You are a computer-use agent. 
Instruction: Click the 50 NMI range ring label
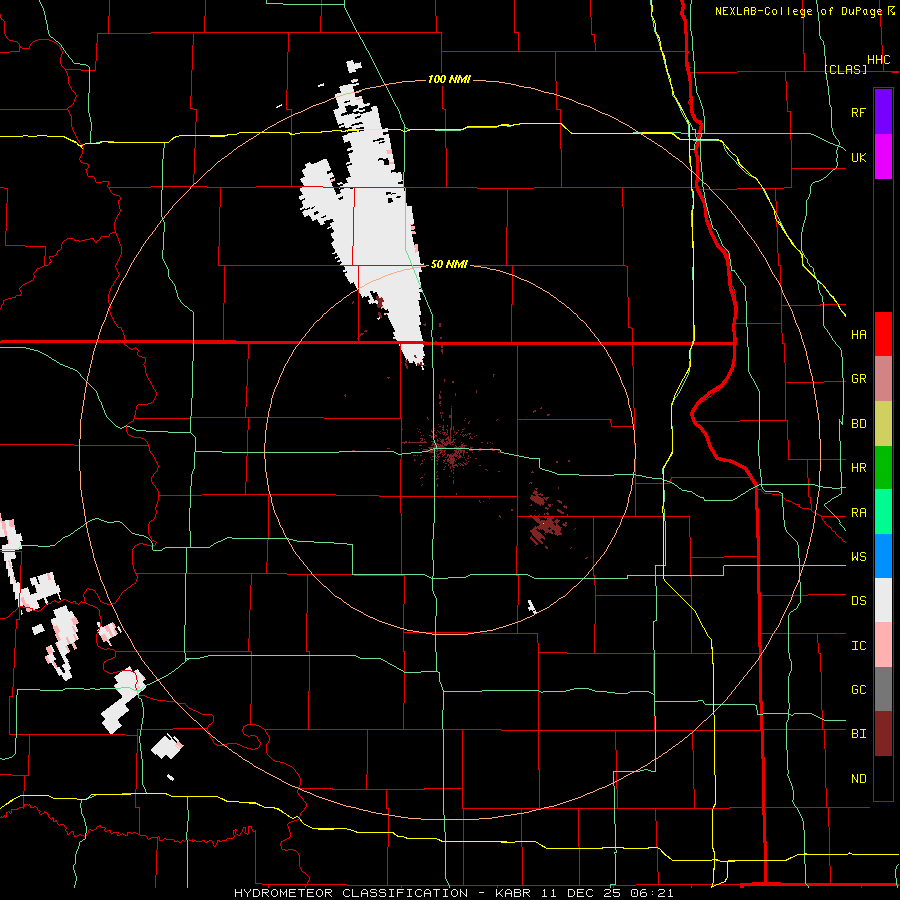pos(449,264)
